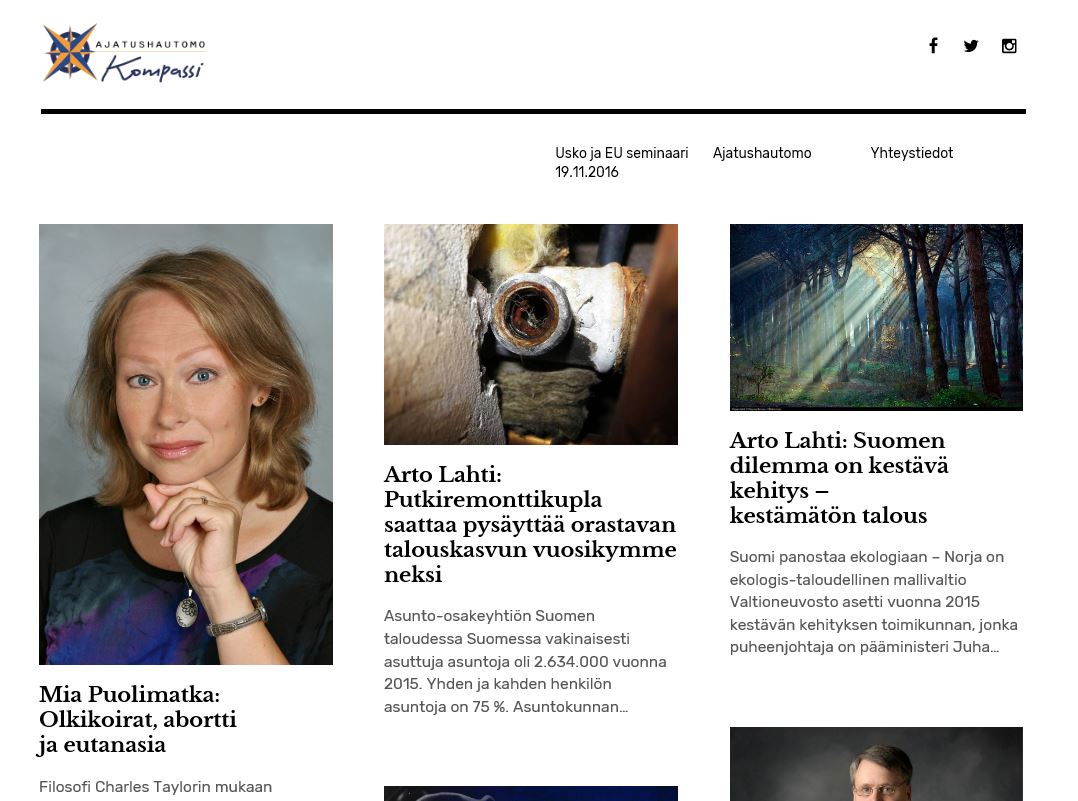
Task: Click the Ajatushautomo Kompassi logo
Action: point(124,54)
